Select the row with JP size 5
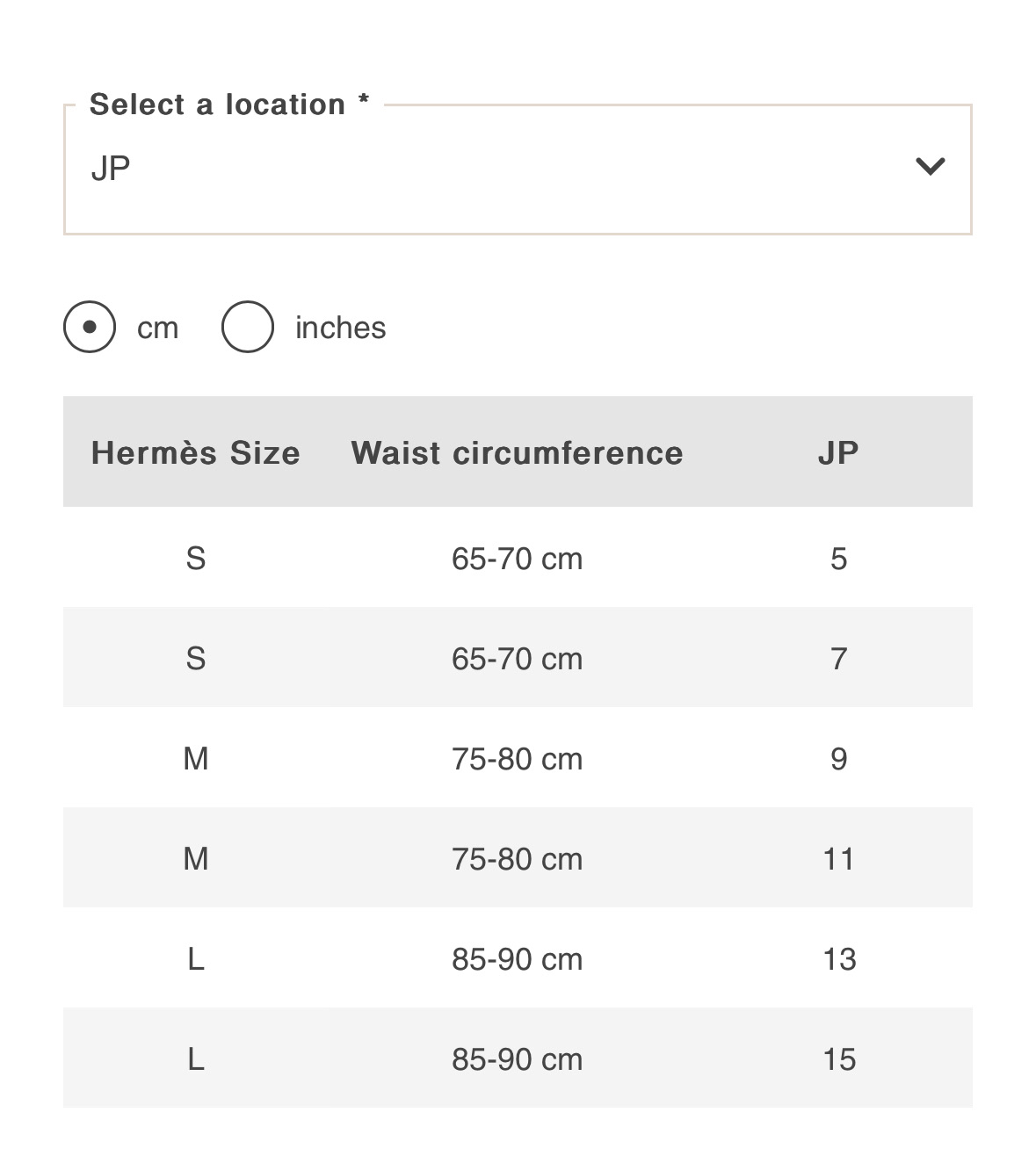 pos(518,557)
